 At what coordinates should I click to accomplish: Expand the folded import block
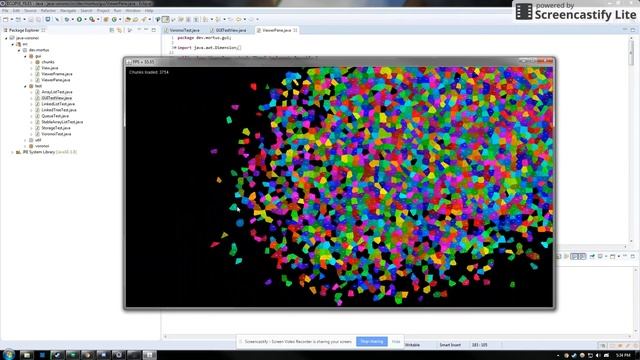(x=174, y=48)
